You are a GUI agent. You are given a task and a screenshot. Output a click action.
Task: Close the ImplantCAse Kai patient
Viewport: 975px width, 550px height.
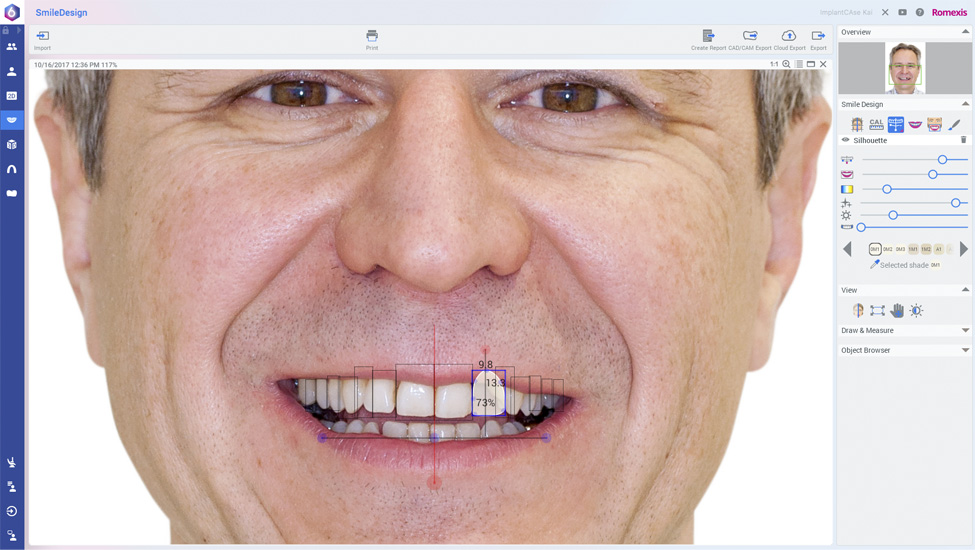(x=885, y=12)
